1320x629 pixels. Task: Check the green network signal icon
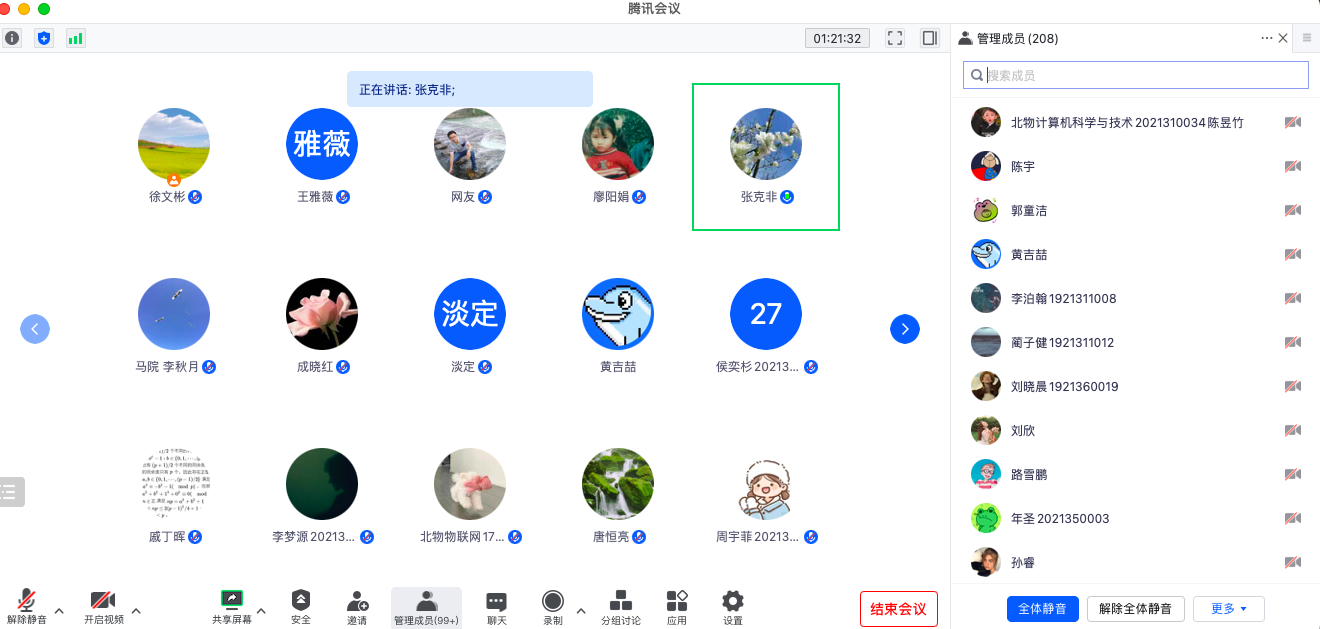[75, 38]
